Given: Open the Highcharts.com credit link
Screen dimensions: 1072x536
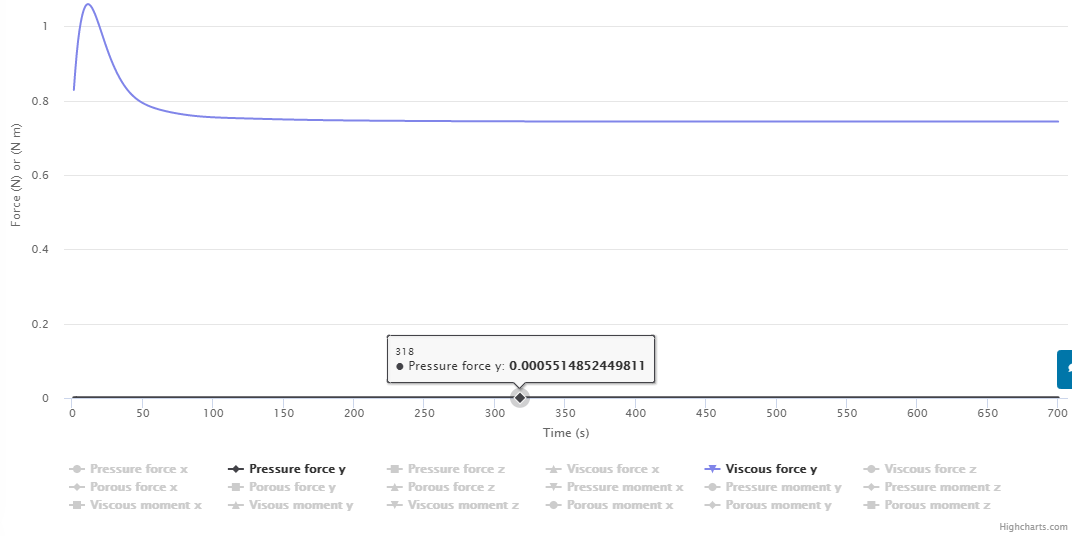Looking at the screenshot, I should tap(1034, 526).
